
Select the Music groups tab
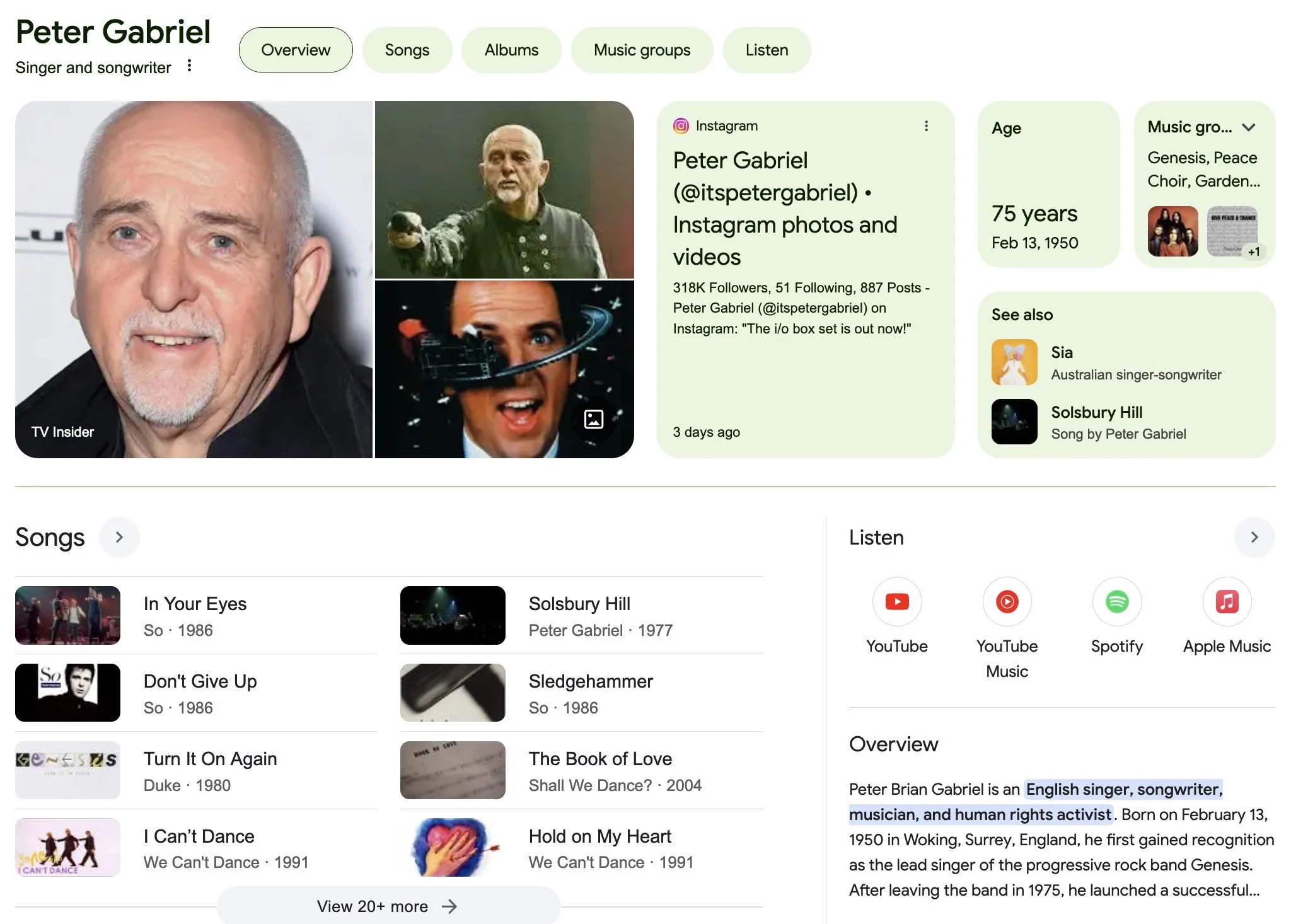coord(642,50)
